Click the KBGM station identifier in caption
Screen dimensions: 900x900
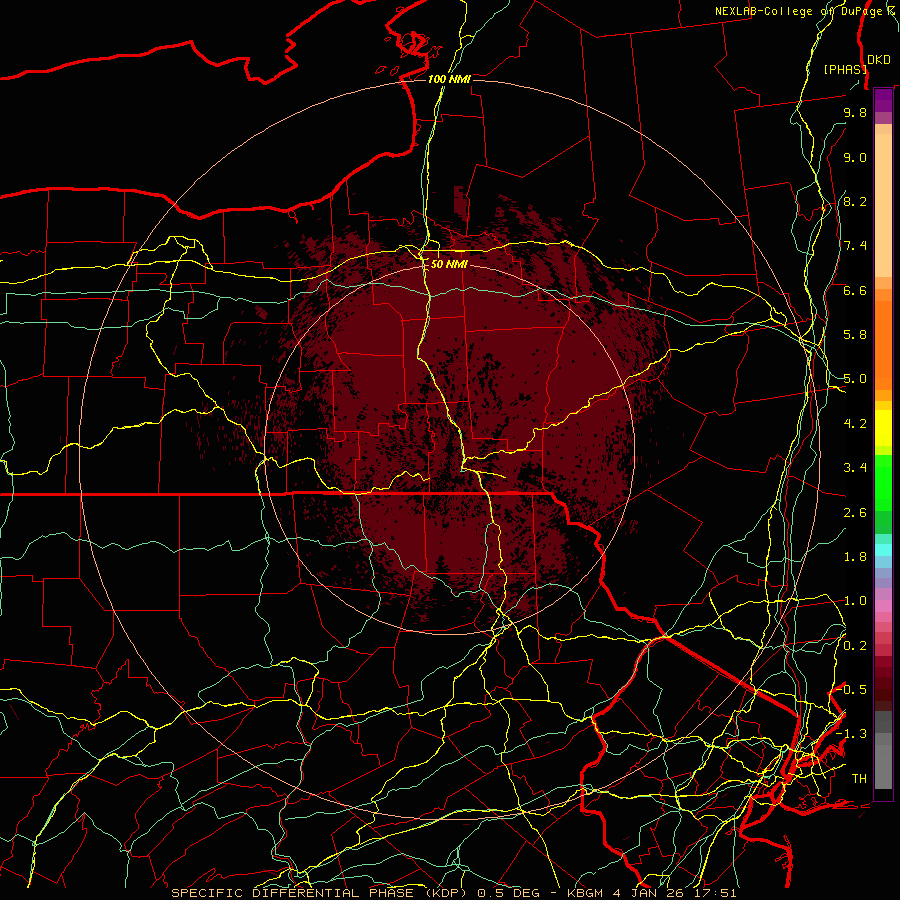pos(587,893)
